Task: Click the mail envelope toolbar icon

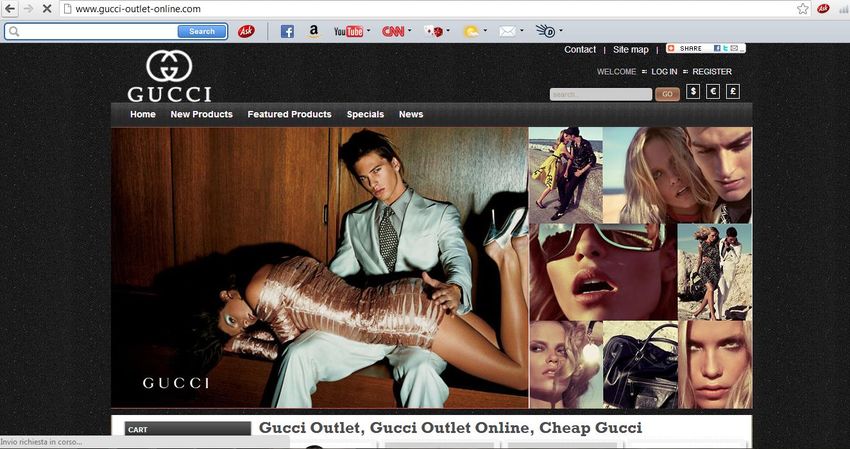Action: tap(507, 31)
